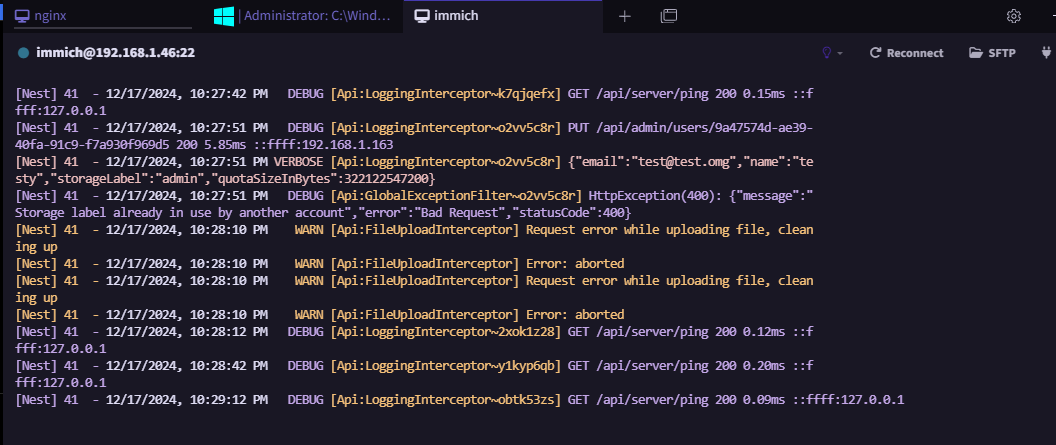Click the last ping log line in terminal
This screenshot has width=1056, height=445.
pos(460,400)
